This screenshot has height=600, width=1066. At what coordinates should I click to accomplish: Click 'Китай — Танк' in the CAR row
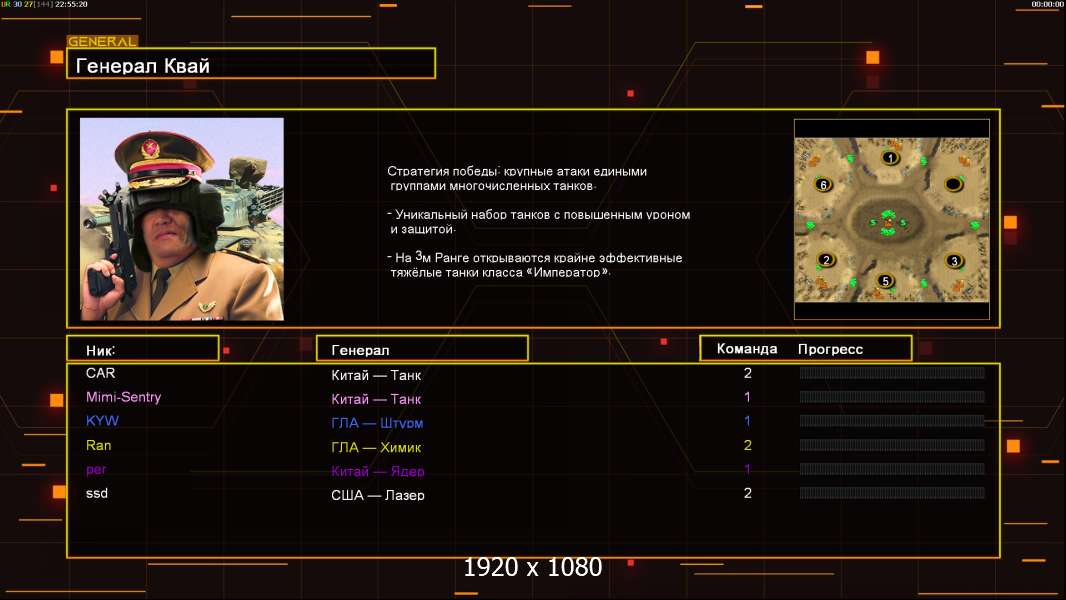[x=376, y=375]
